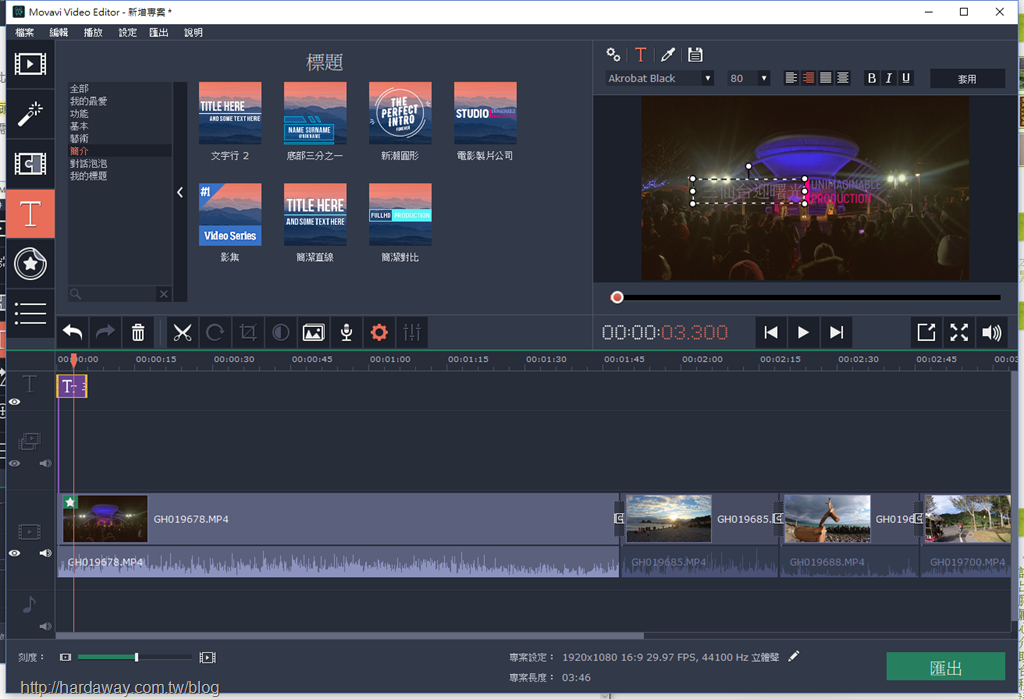Image resolution: width=1024 pixels, height=699 pixels.
Task: Click the 套用 apply button
Action: click(967, 78)
